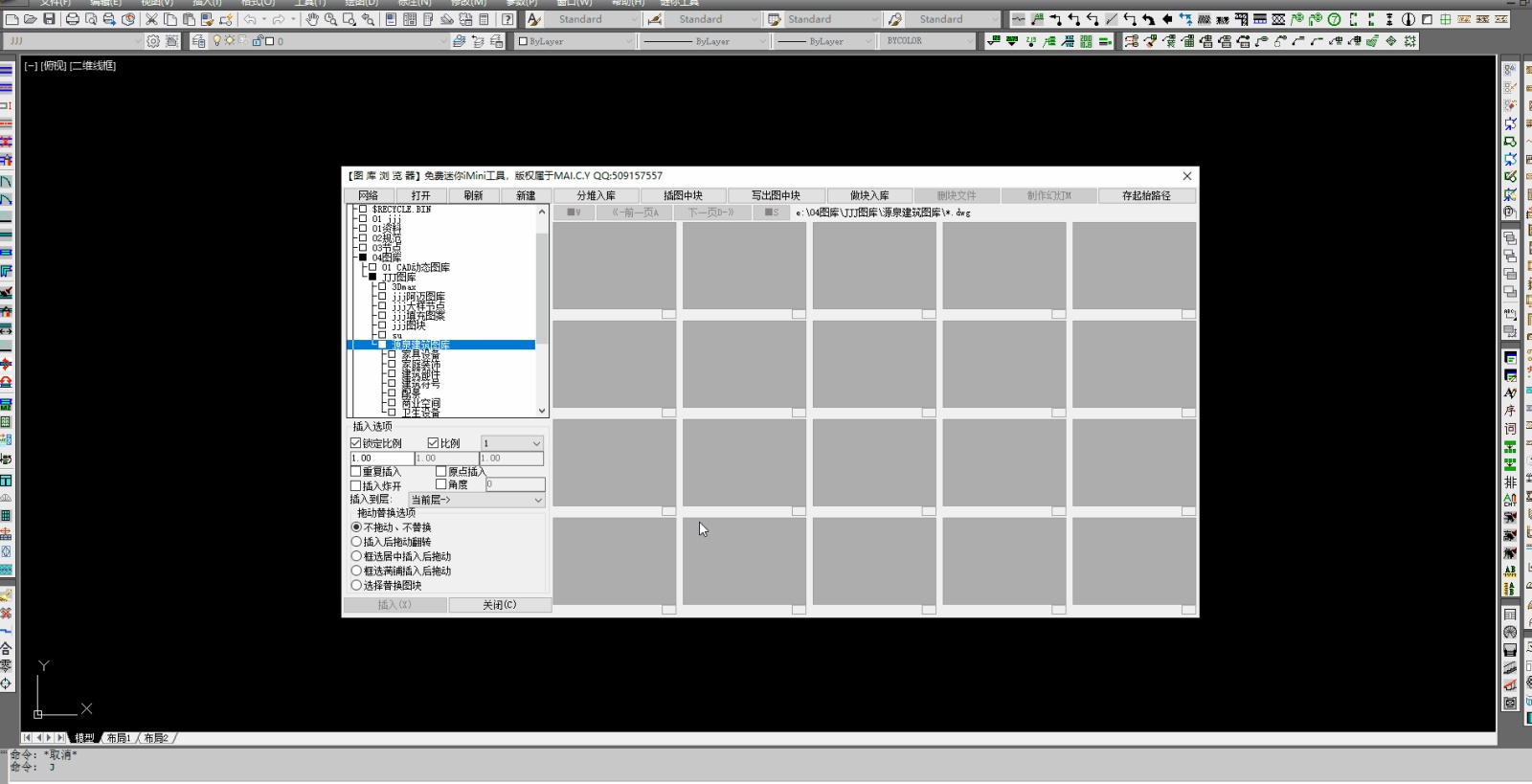Click the workspace settings gear icon
Screen dimensions: 1532x784
[153, 41]
